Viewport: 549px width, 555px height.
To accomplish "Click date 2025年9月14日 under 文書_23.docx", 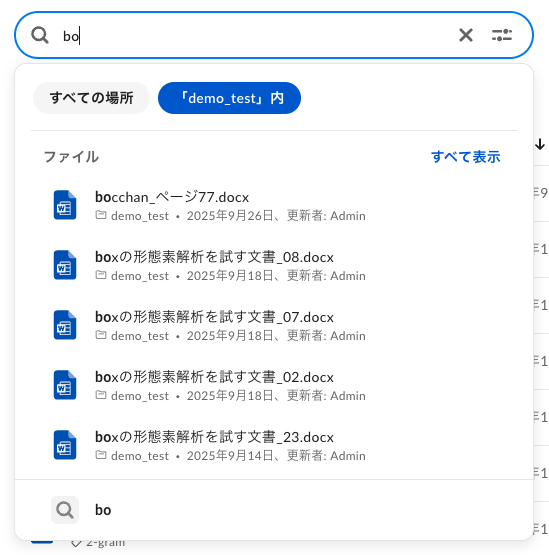I will click(230, 456).
